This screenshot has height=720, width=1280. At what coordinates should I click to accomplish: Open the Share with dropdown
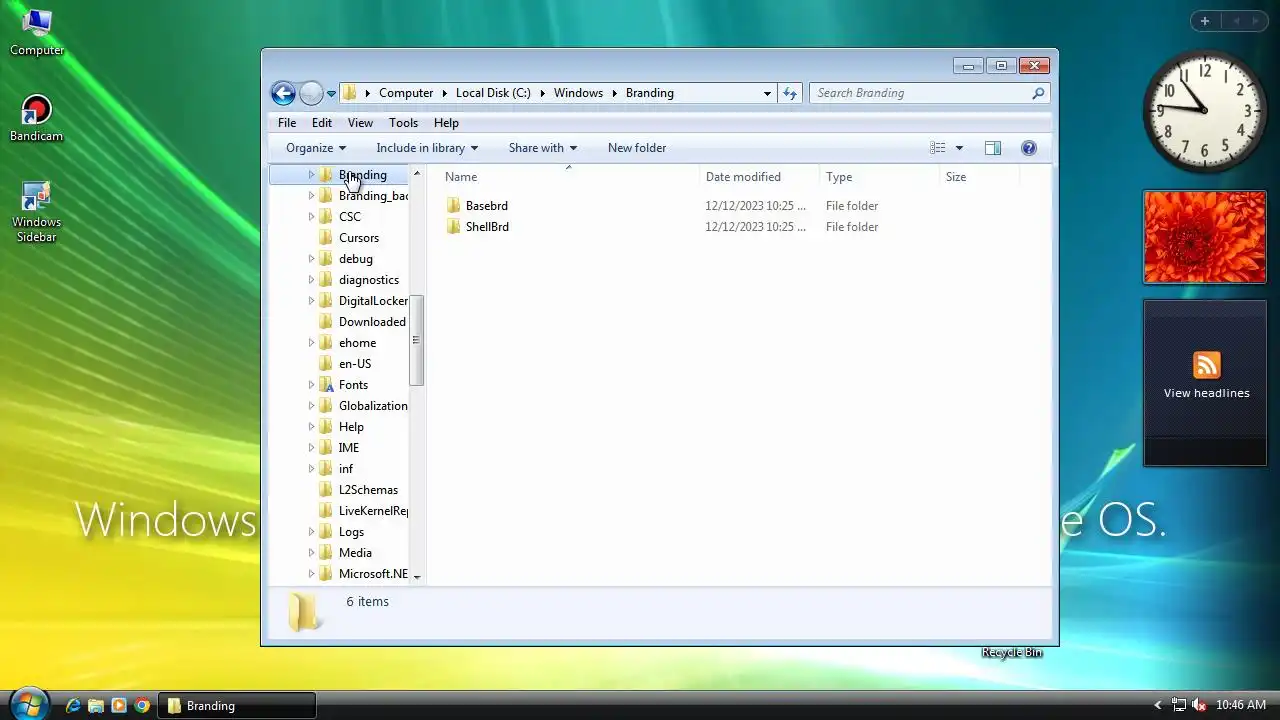coord(543,148)
